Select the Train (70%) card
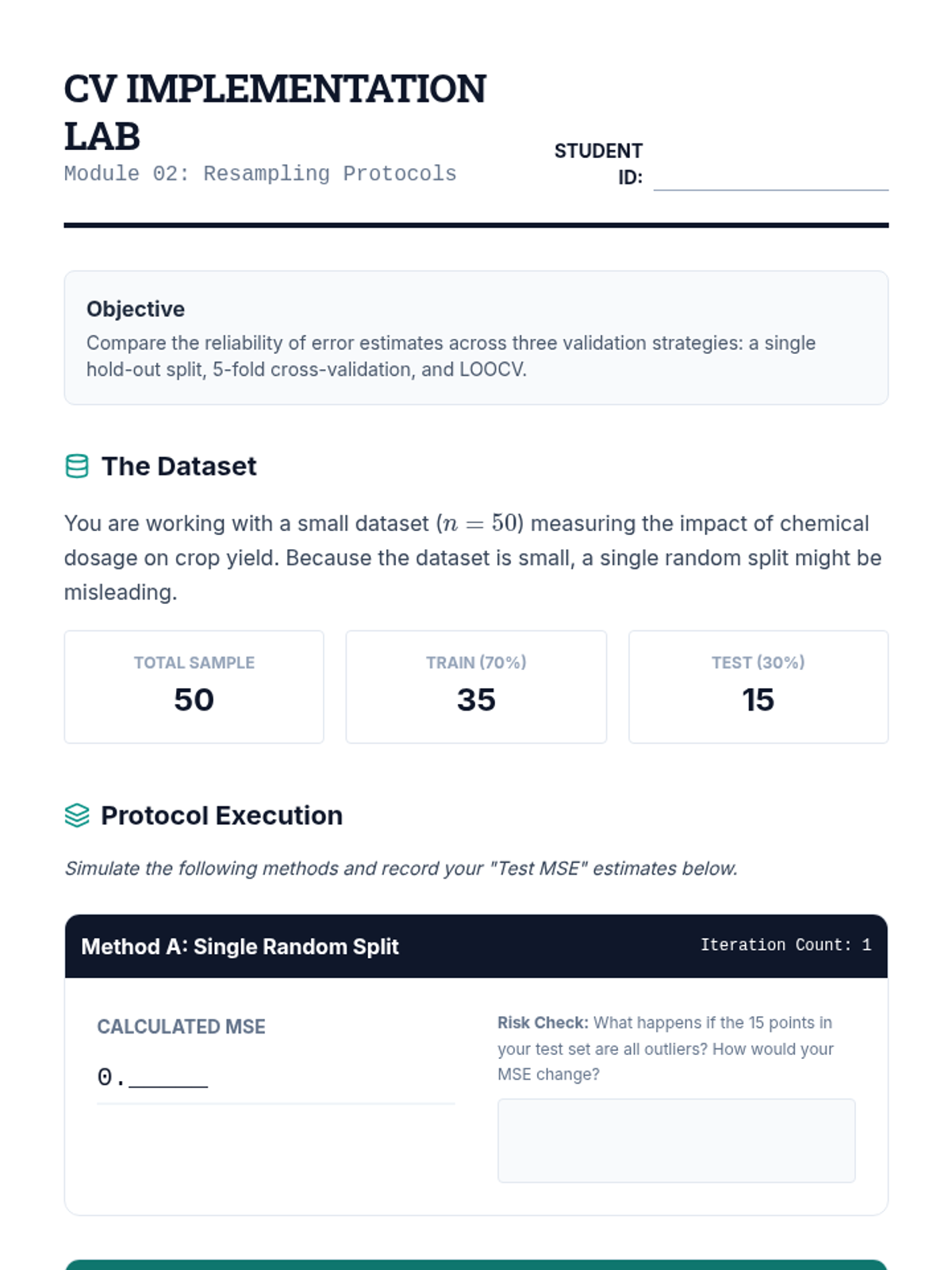This screenshot has width=952, height=1270. tap(476, 687)
